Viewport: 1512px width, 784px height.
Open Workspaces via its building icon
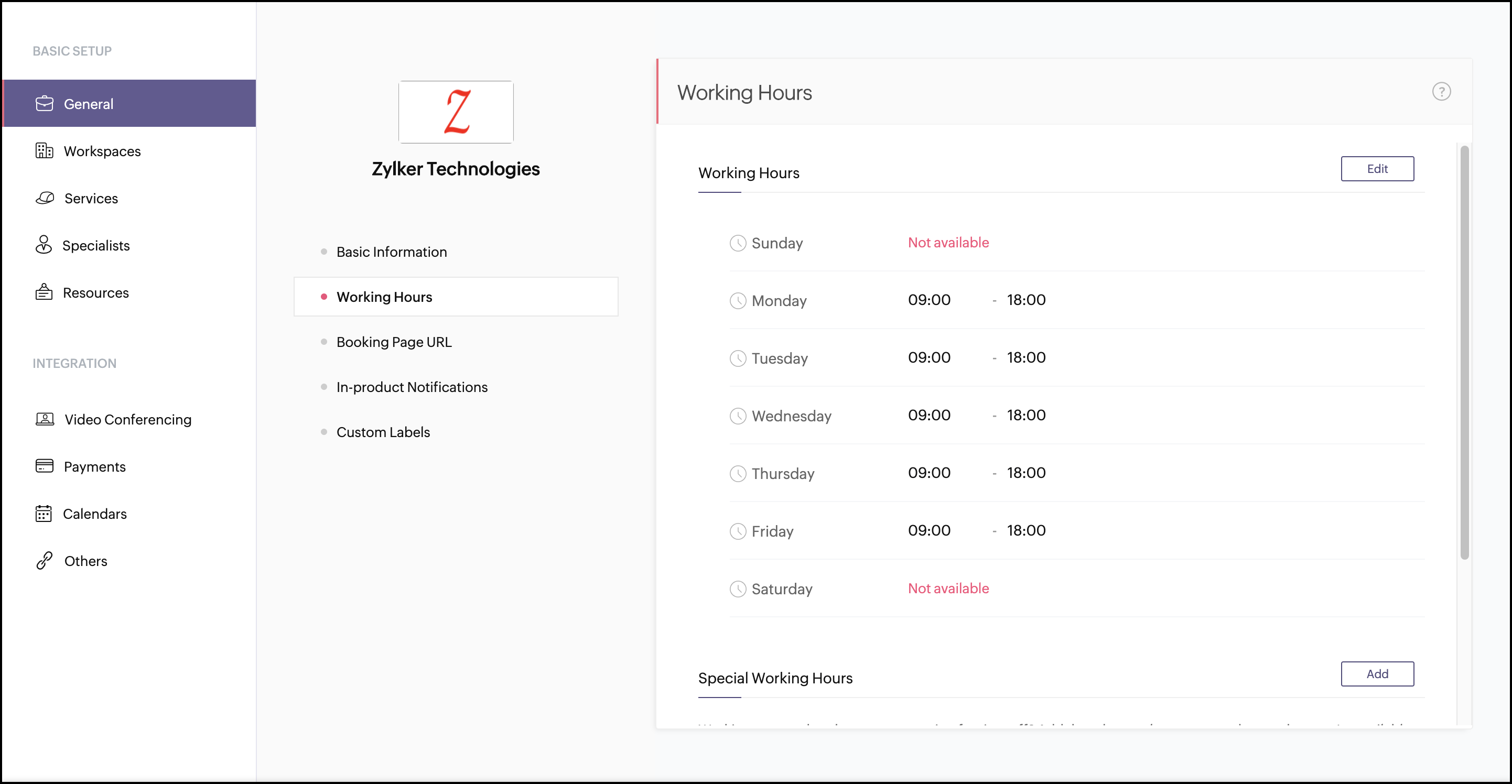(44, 151)
